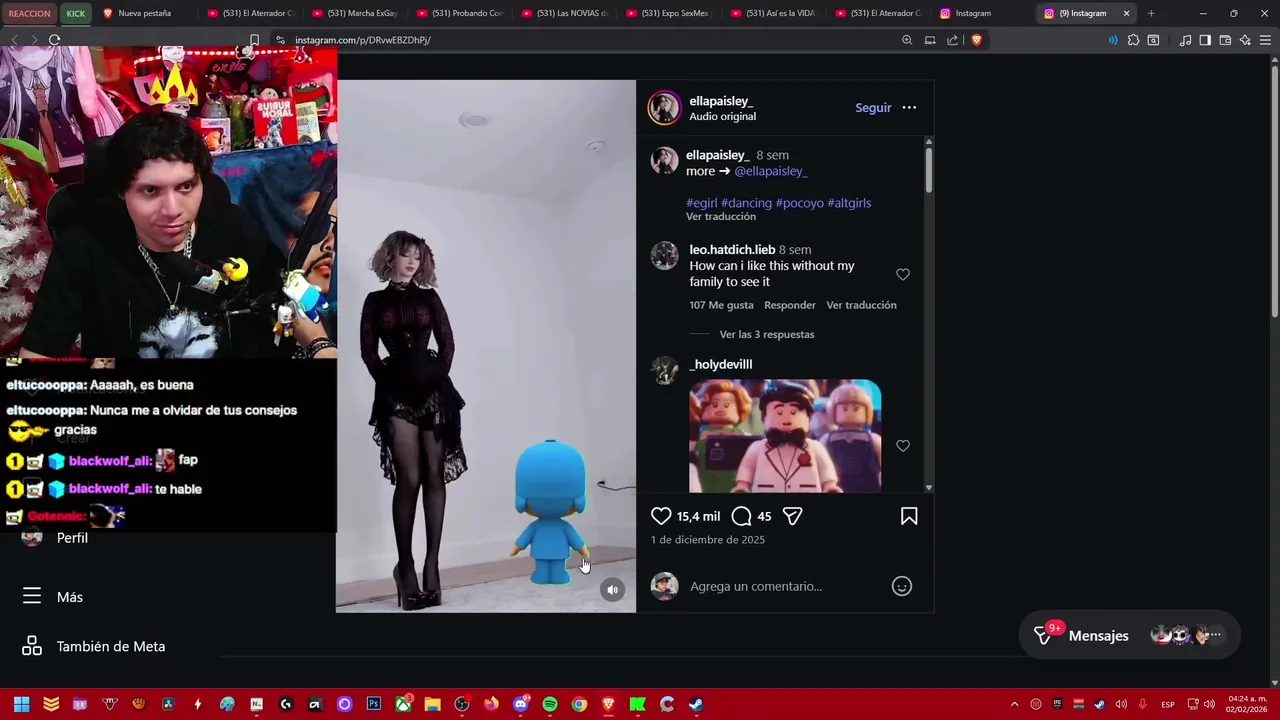Screen dimensions: 1280x720
Task: Open Brave Leo AI sparkle icon
Action: pos(1245,40)
